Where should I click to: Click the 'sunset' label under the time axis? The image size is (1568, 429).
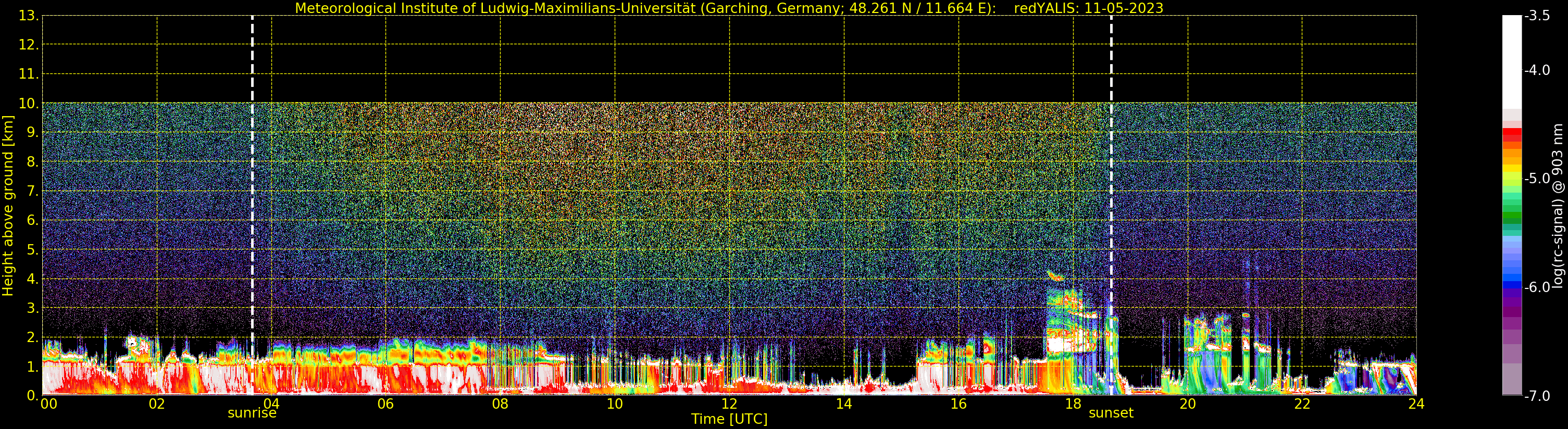[1111, 413]
